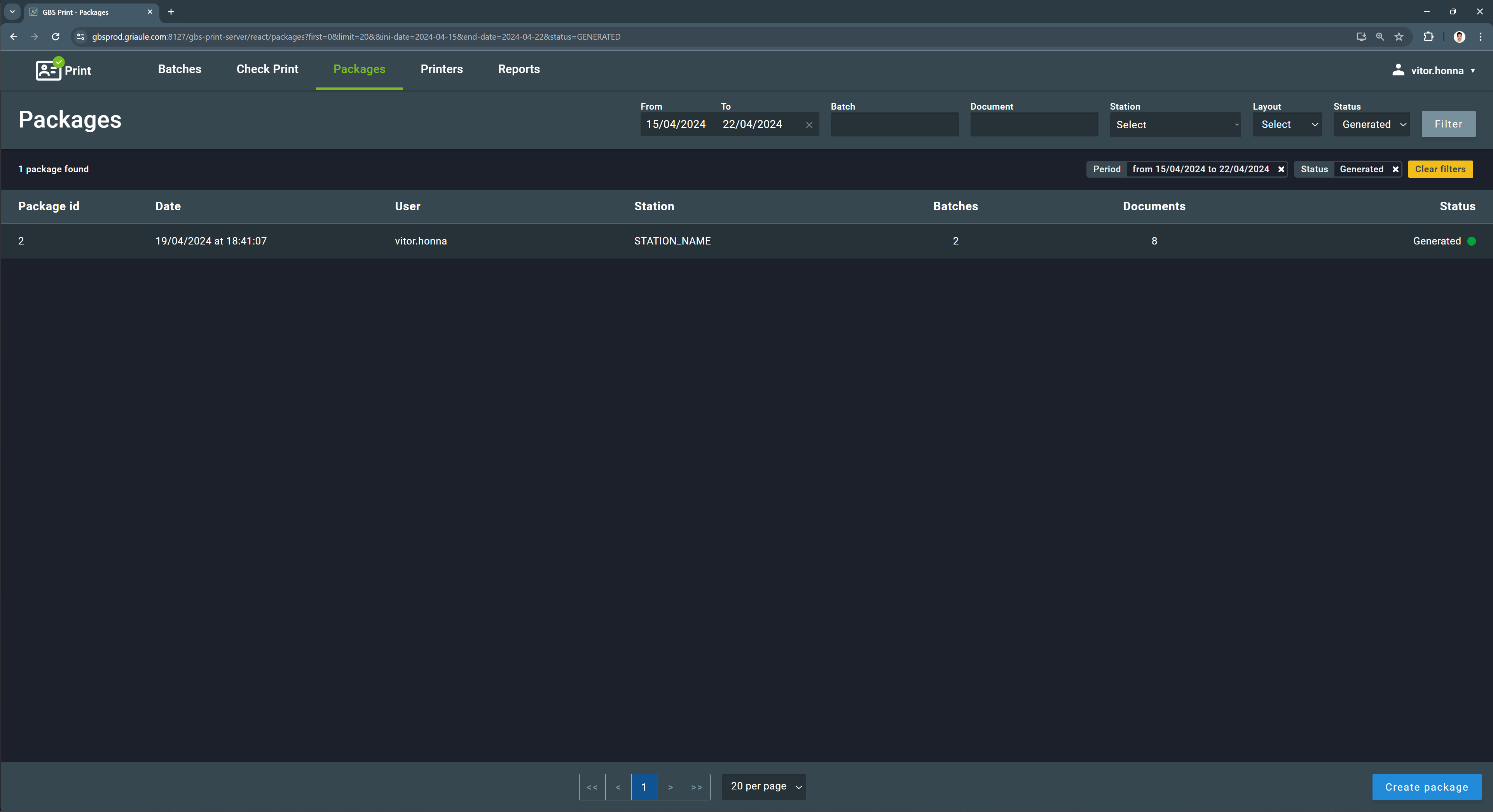Select the Packages tab
Screen dimensions: 1493x812
coord(359,69)
